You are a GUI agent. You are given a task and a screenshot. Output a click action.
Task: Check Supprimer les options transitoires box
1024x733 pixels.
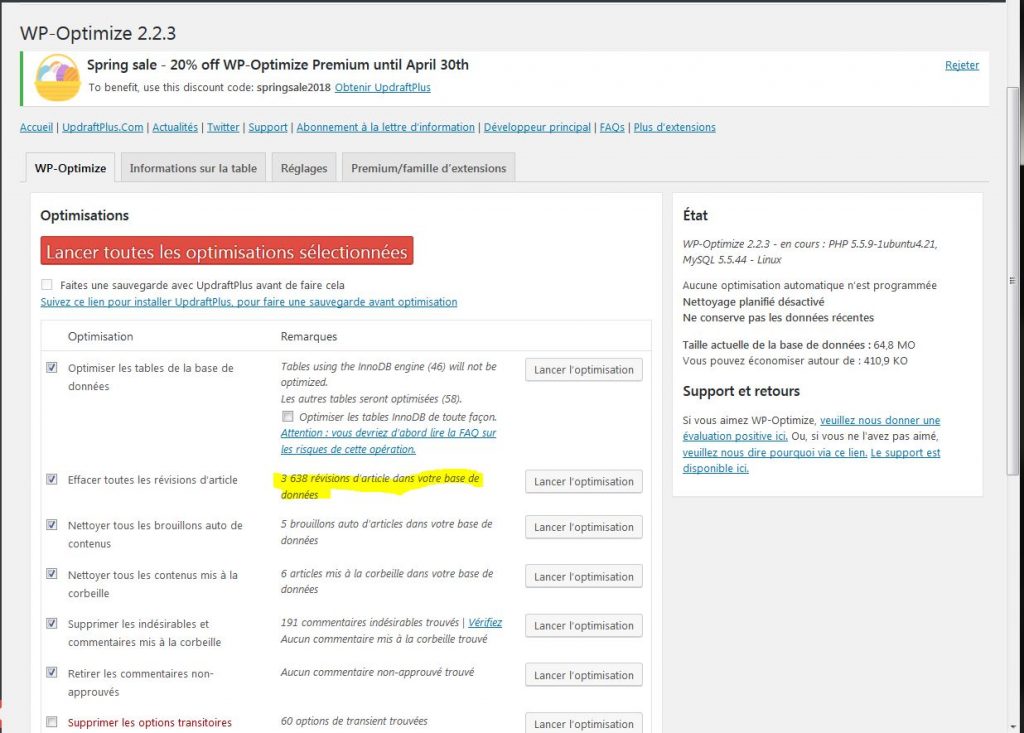[52, 722]
